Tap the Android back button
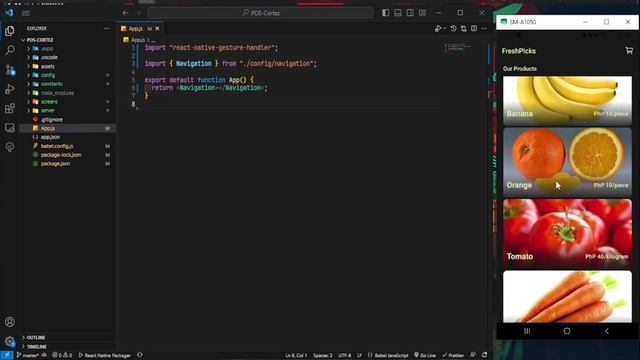Image resolution: width=640 pixels, height=360 pixels. pos(607,331)
